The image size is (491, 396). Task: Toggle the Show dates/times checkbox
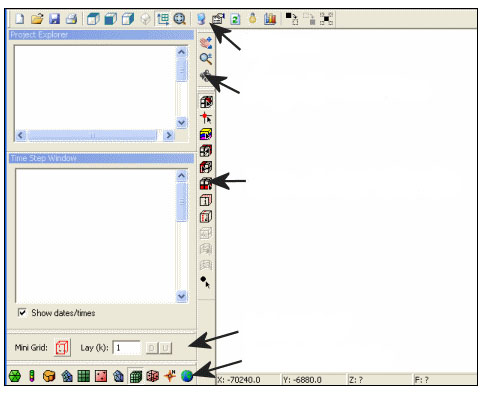pos(22,313)
